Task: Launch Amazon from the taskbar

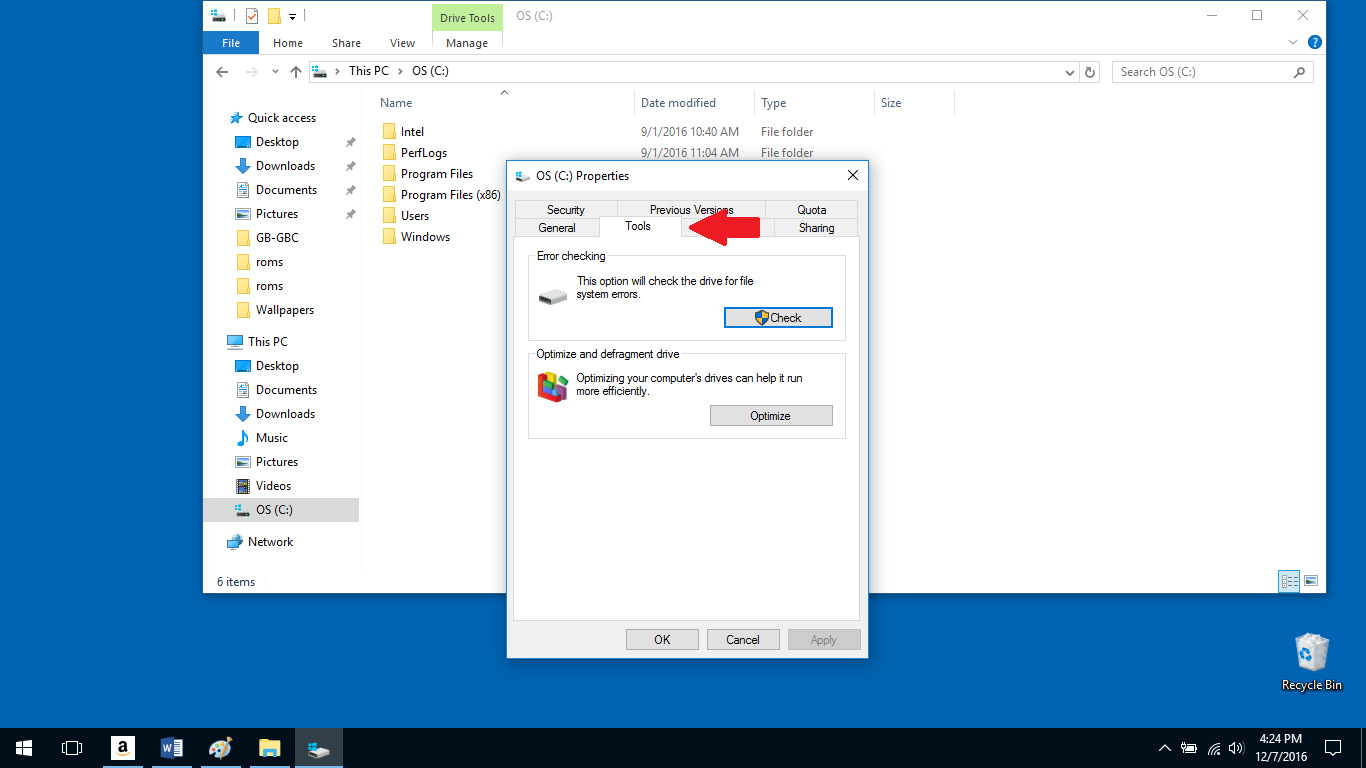Action: pyautogui.click(x=123, y=748)
